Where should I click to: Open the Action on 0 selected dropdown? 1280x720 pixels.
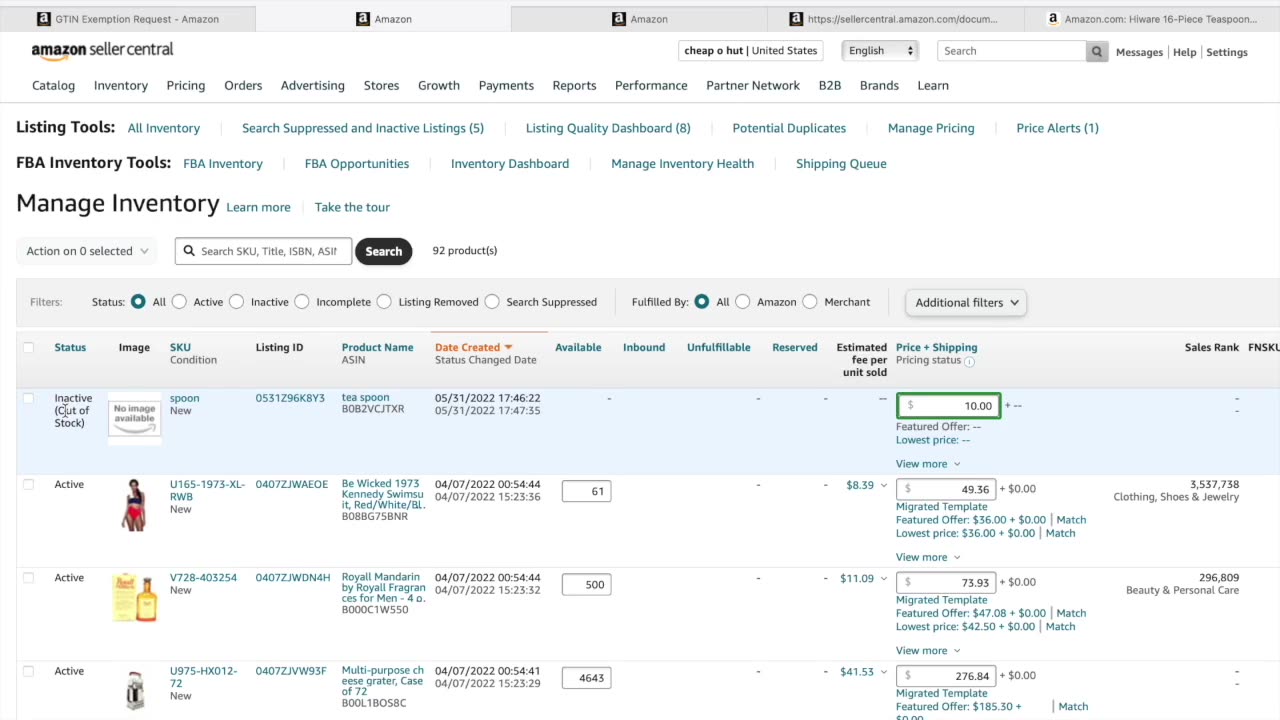click(87, 251)
